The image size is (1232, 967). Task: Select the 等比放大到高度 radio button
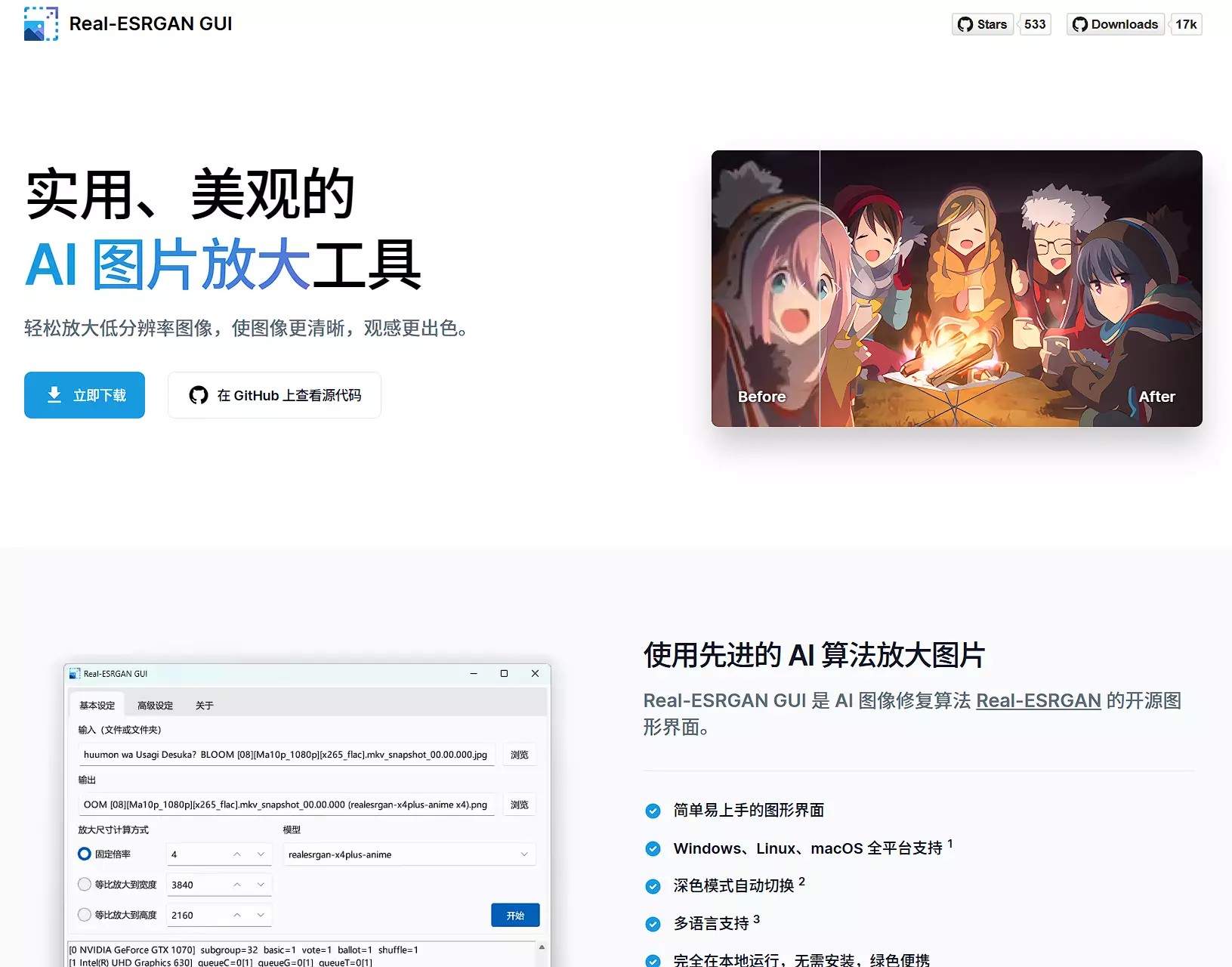tap(85, 915)
